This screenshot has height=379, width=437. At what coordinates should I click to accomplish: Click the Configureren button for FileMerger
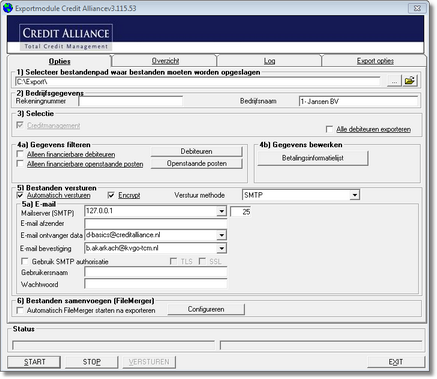coord(206,309)
